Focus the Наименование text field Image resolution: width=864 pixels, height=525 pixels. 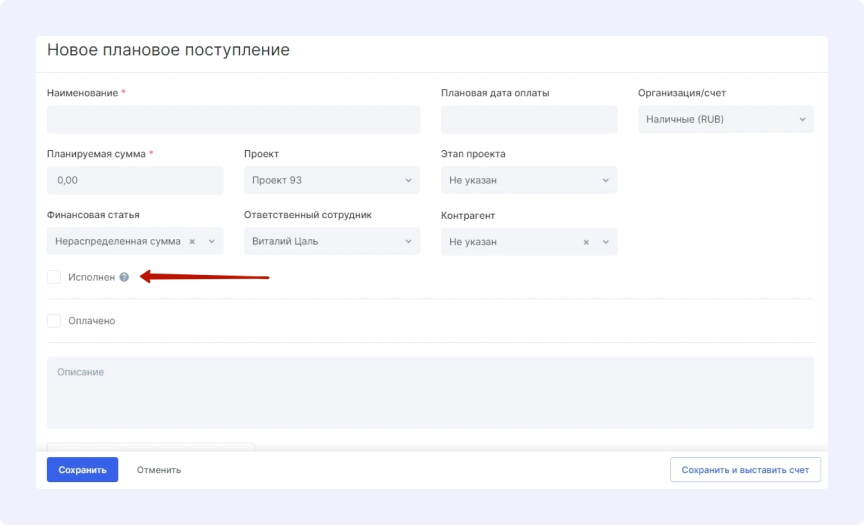[233, 120]
